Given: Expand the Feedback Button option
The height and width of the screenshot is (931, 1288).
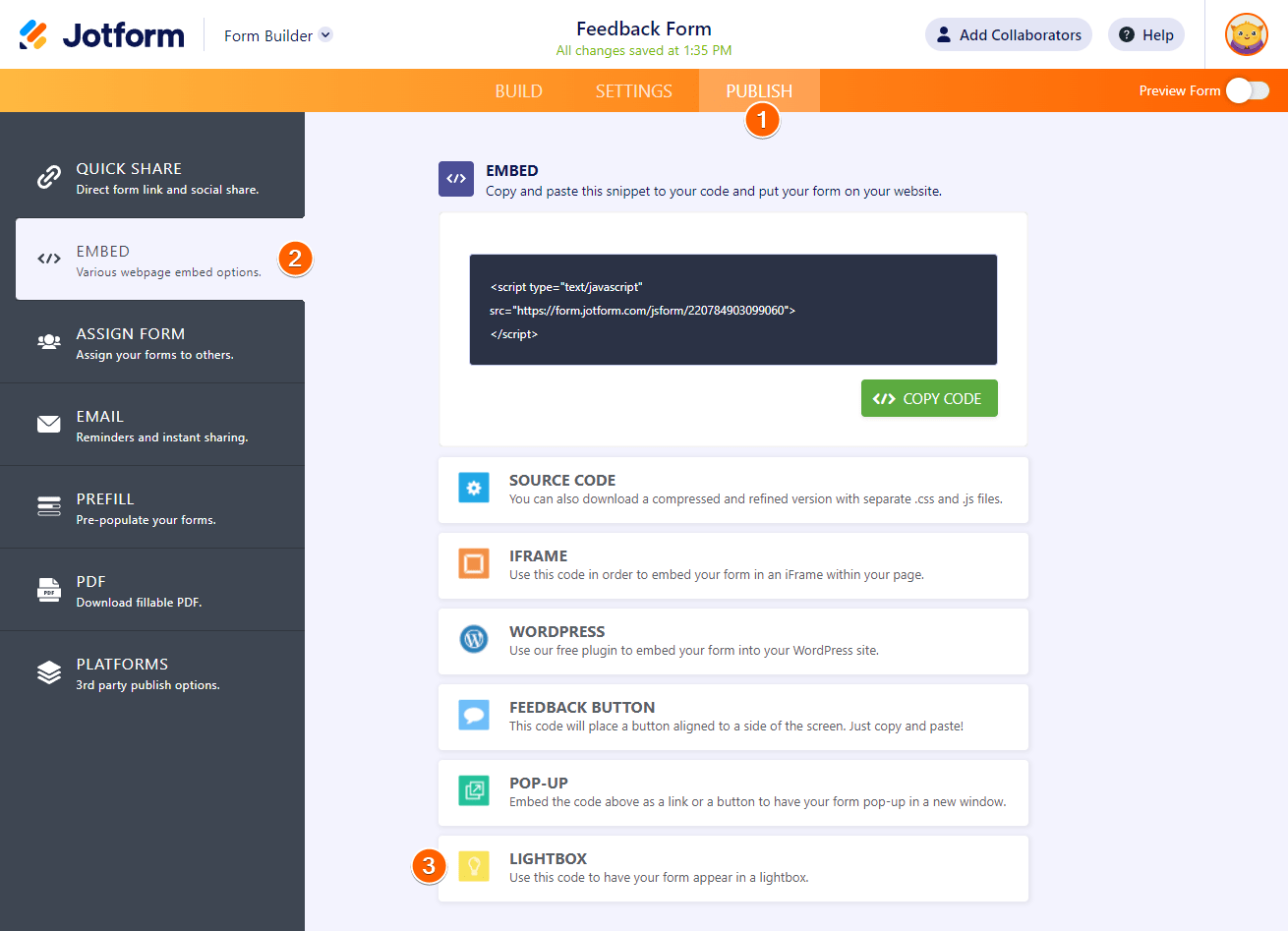Looking at the screenshot, I should [733, 717].
